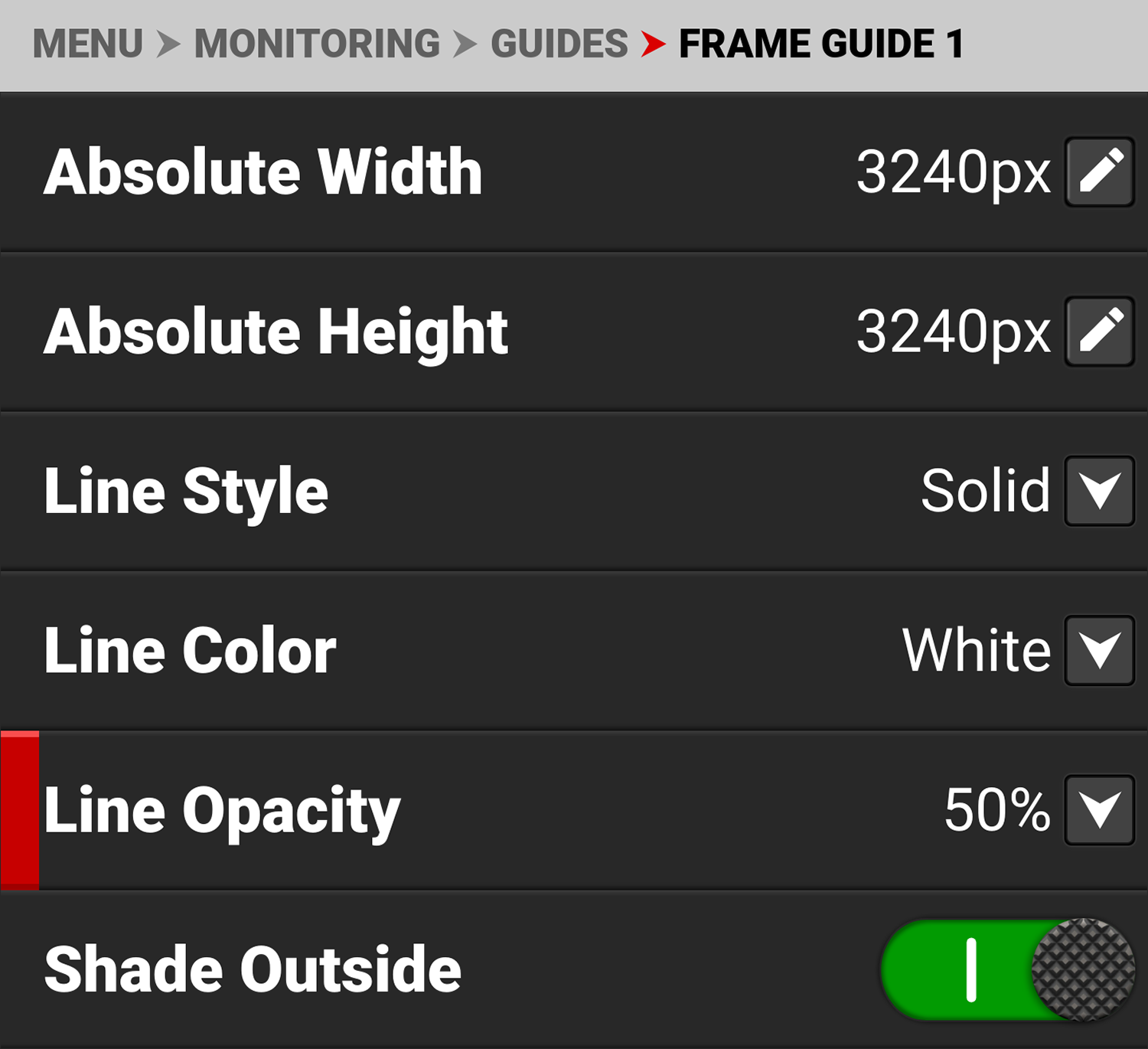Return to GUIDES breadcrumb level

coord(559,44)
